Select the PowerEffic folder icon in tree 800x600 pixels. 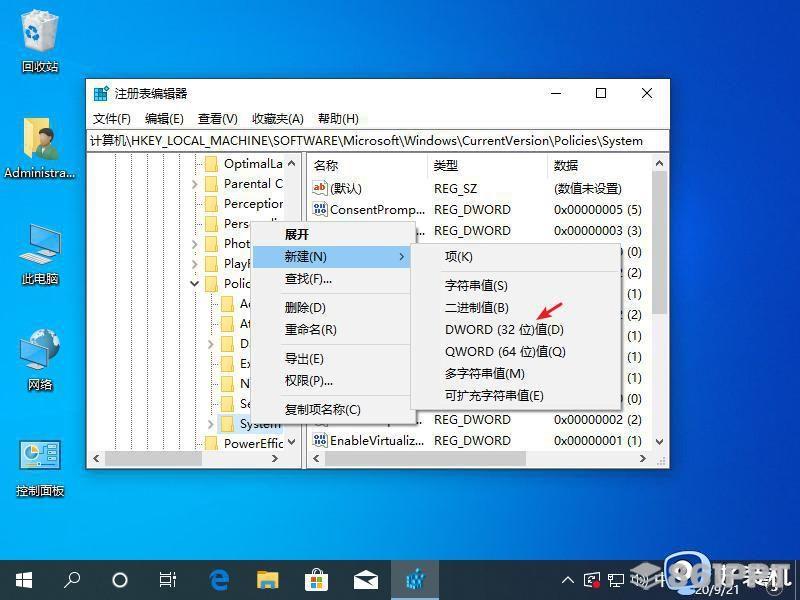click(211, 443)
